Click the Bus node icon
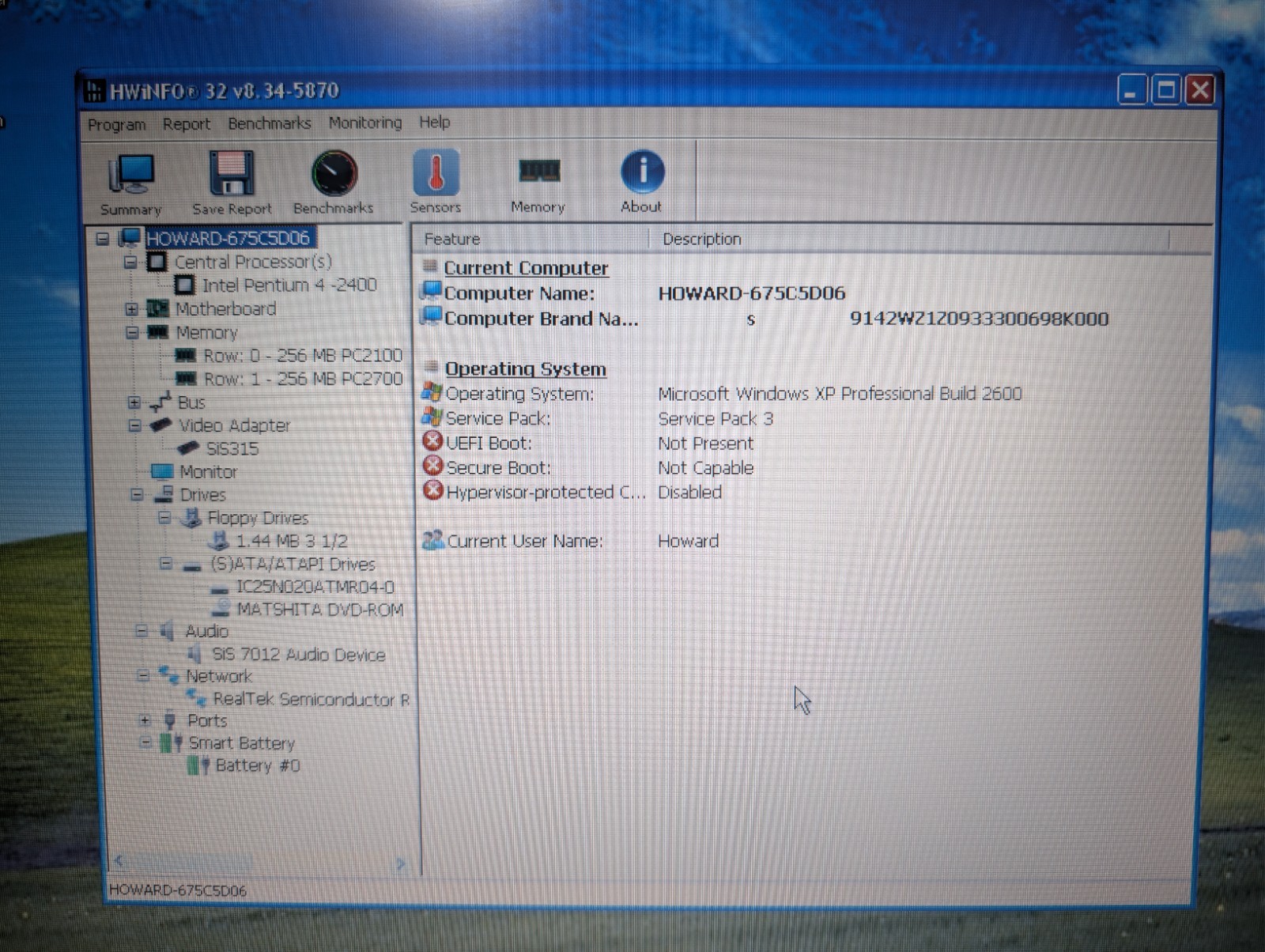1265x952 pixels. click(x=160, y=402)
